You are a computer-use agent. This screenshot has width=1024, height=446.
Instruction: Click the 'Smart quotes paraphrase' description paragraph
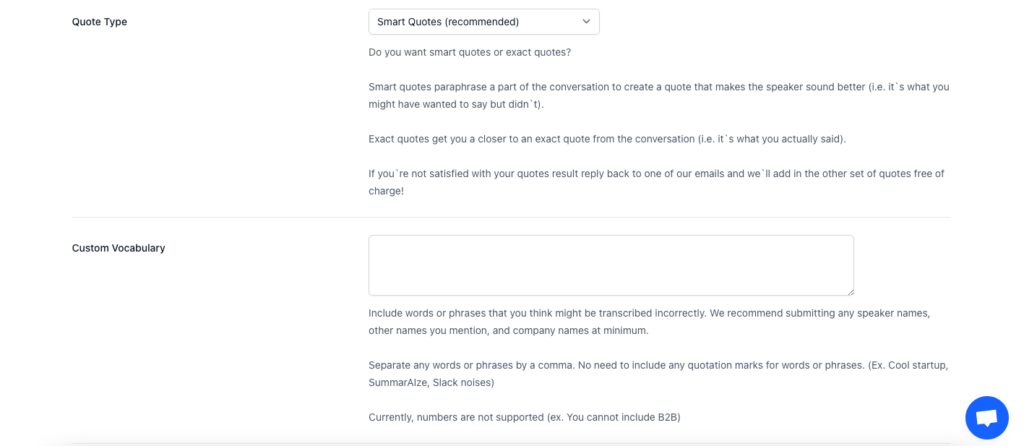click(659, 95)
